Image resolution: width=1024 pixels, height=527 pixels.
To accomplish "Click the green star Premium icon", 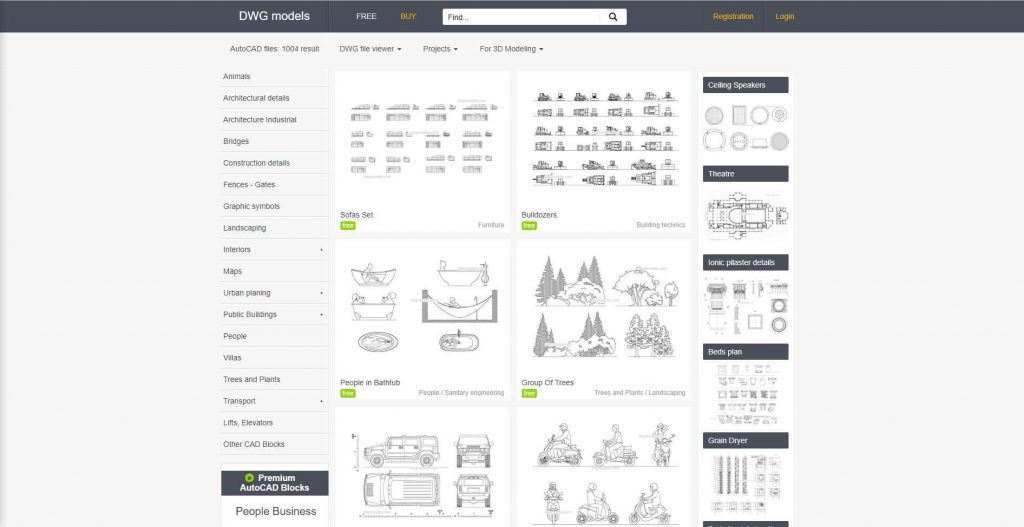I will coord(249,478).
